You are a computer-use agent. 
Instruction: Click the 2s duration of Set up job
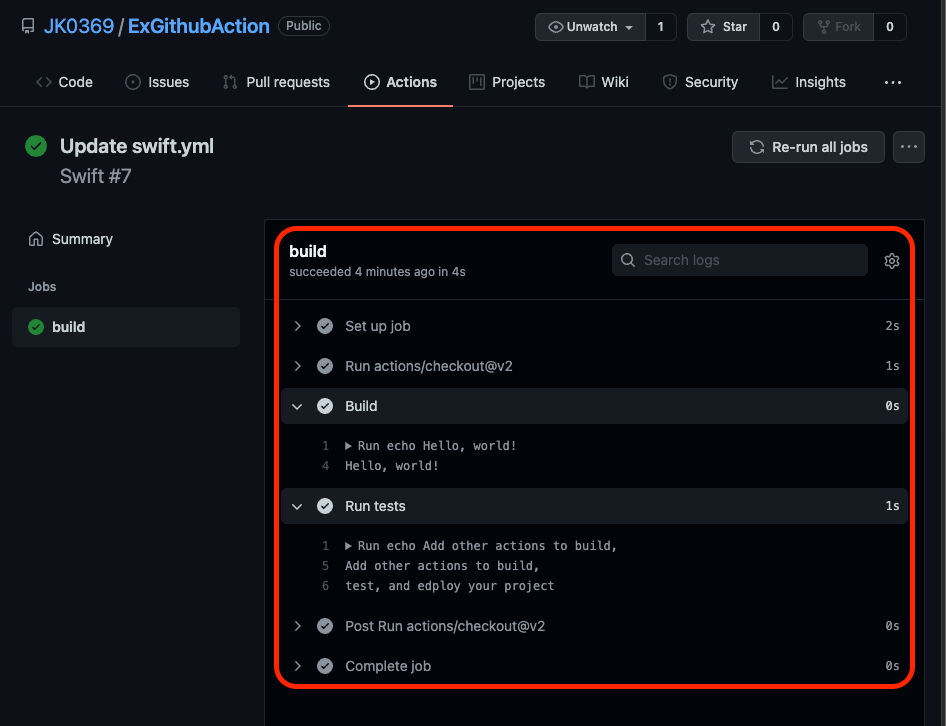892,326
